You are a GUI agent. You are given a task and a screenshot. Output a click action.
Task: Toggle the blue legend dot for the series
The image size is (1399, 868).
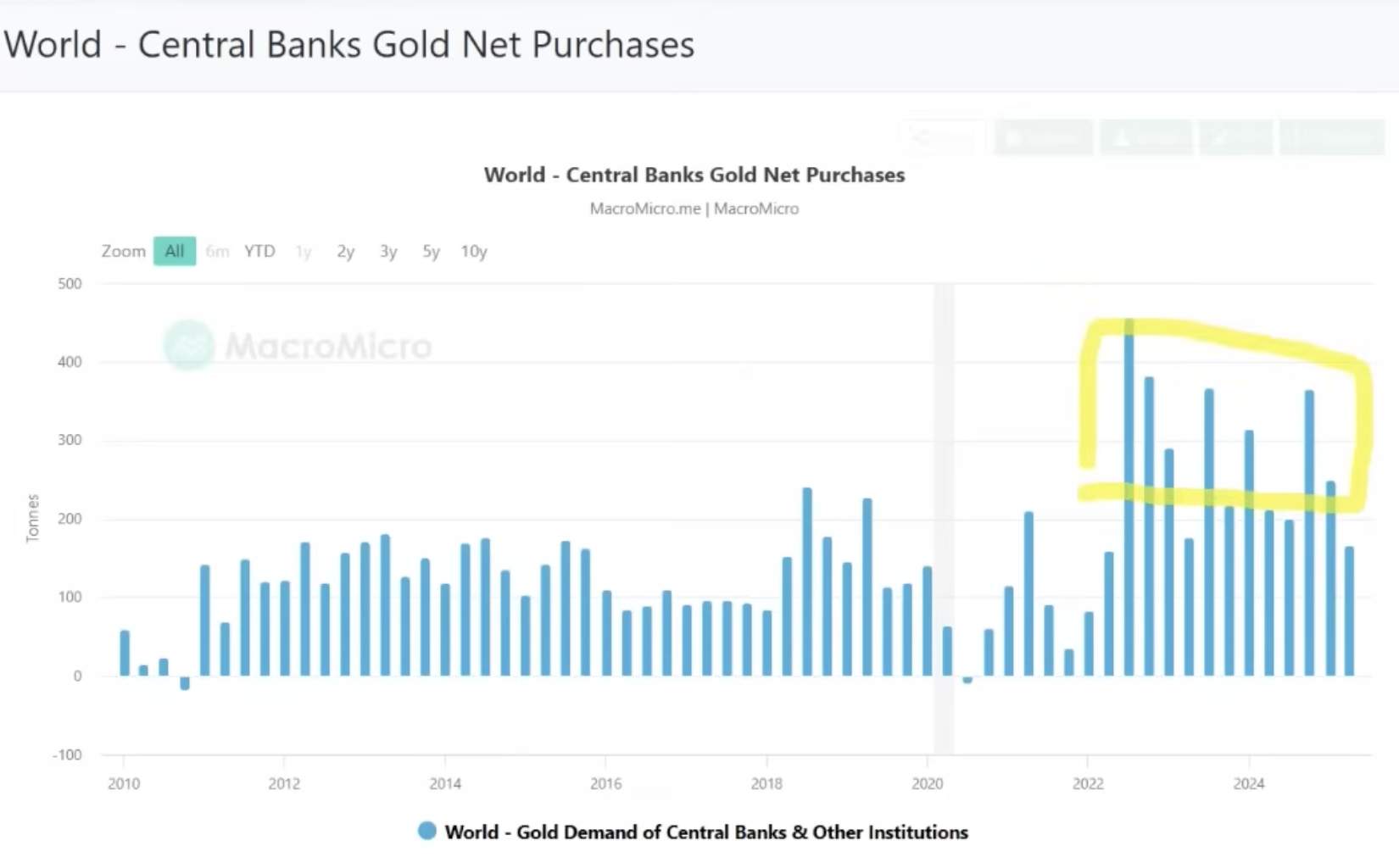point(427,832)
